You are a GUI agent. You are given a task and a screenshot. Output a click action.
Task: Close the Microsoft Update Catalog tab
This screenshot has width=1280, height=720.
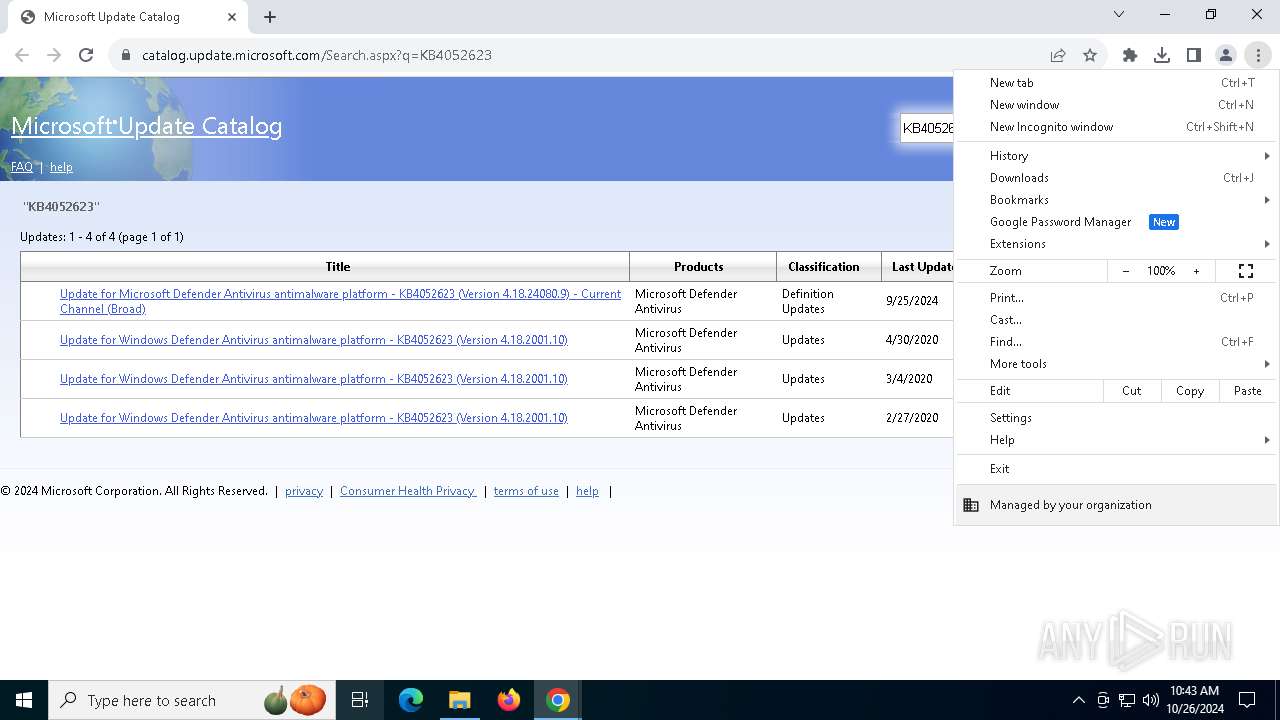coord(232,17)
